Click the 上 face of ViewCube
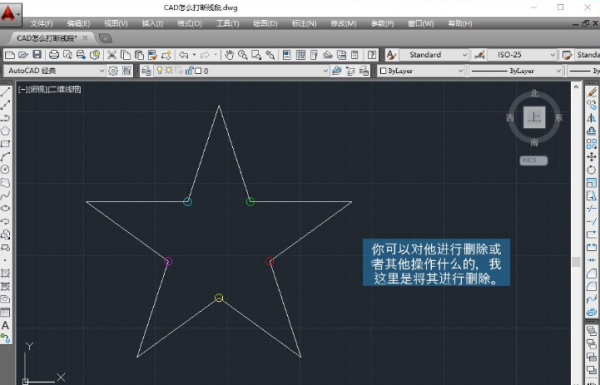Image resolution: width=600 pixels, height=385 pixels. point(534,117)
